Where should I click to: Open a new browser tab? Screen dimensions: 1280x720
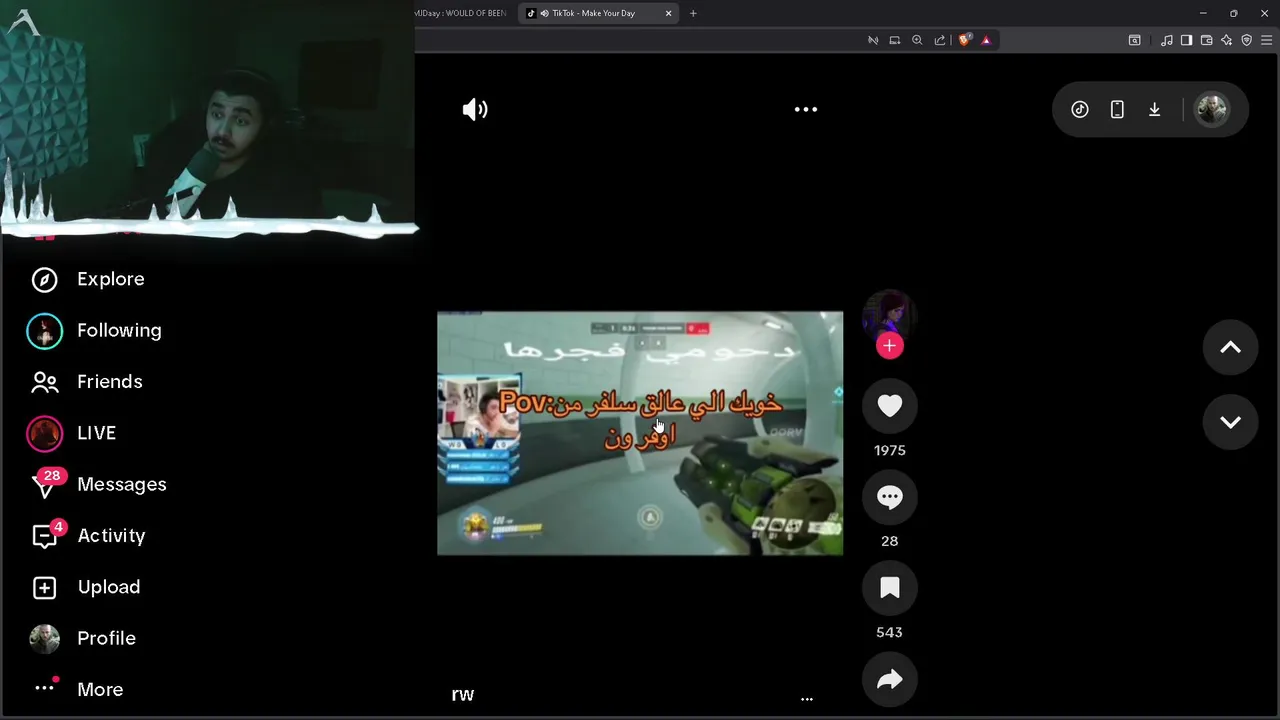693,13
